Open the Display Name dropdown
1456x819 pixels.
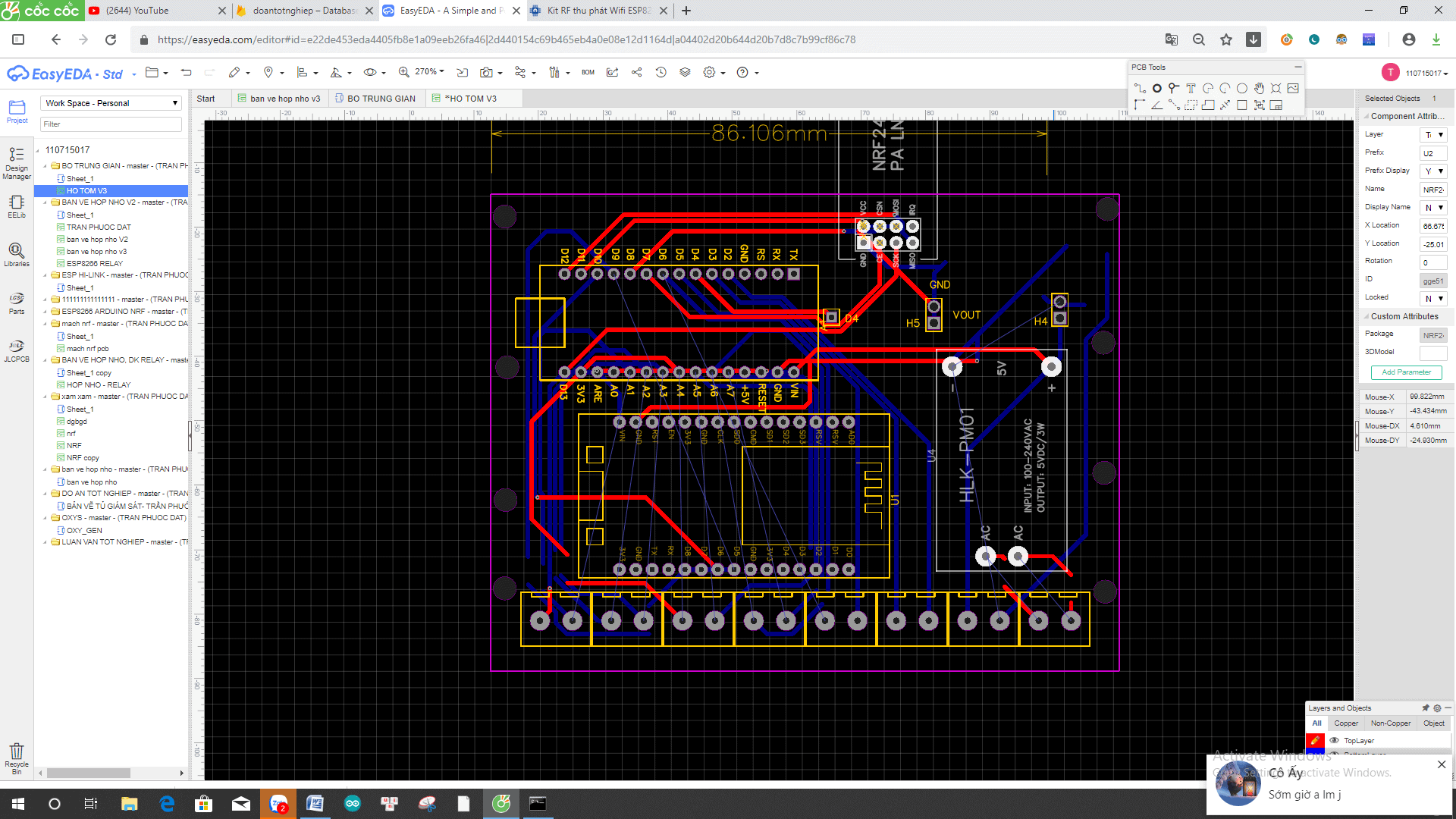[1433, 208]
